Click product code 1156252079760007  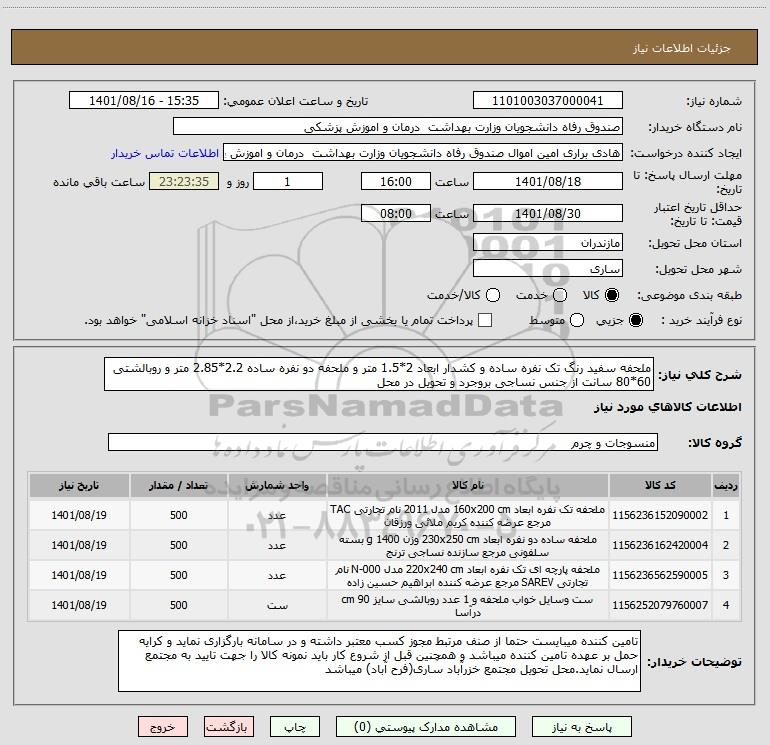coord(660,605)
